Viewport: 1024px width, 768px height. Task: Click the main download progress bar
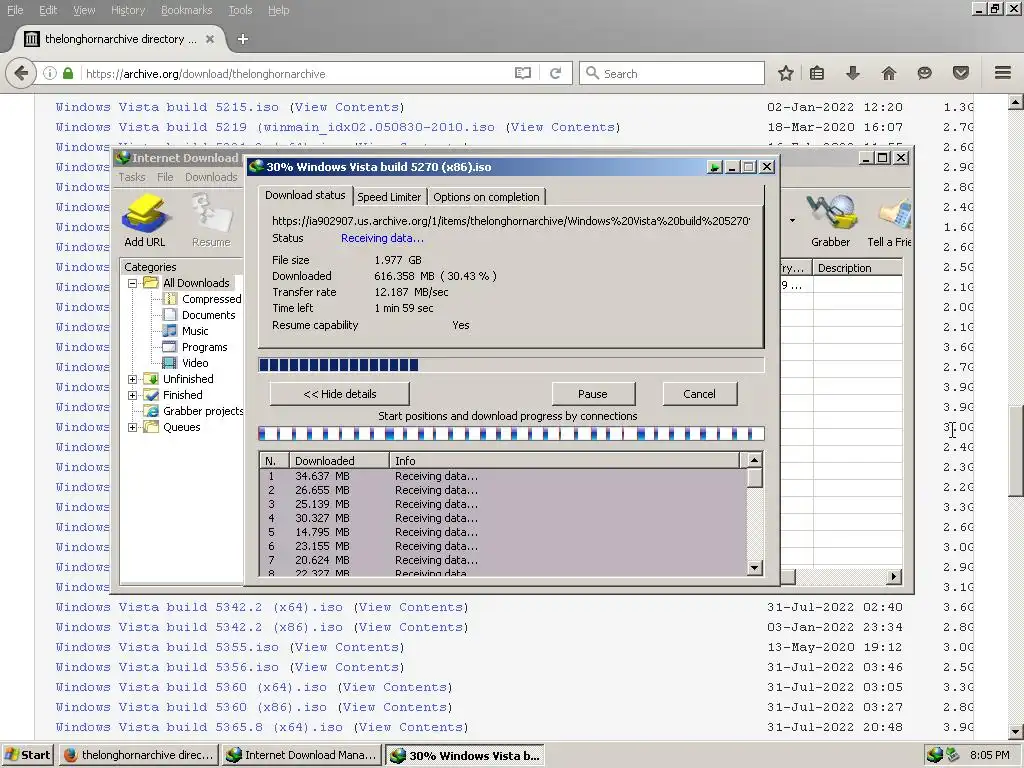[x=511, y=364]
